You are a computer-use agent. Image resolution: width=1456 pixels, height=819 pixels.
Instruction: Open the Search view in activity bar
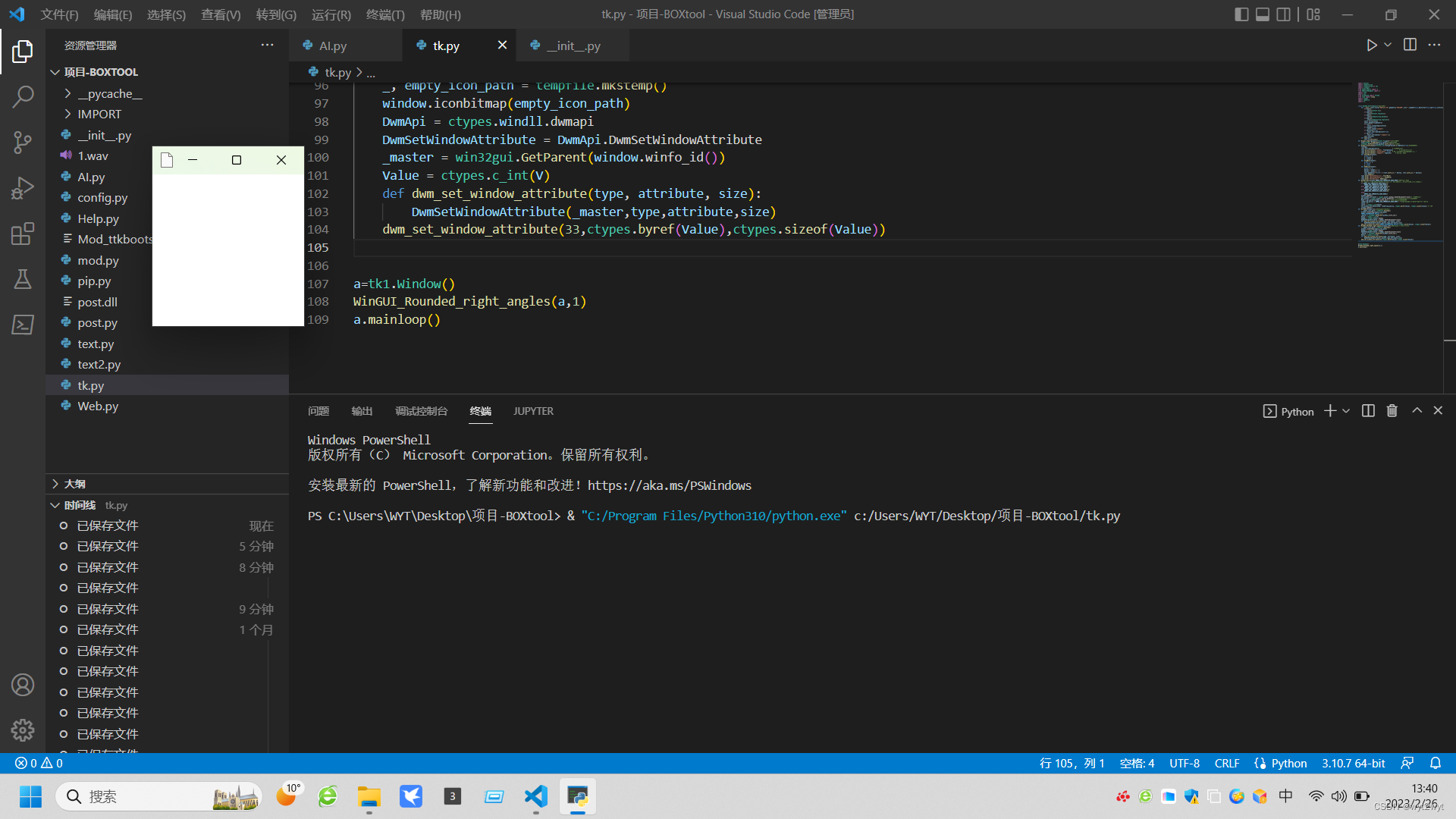pos(23,96)
